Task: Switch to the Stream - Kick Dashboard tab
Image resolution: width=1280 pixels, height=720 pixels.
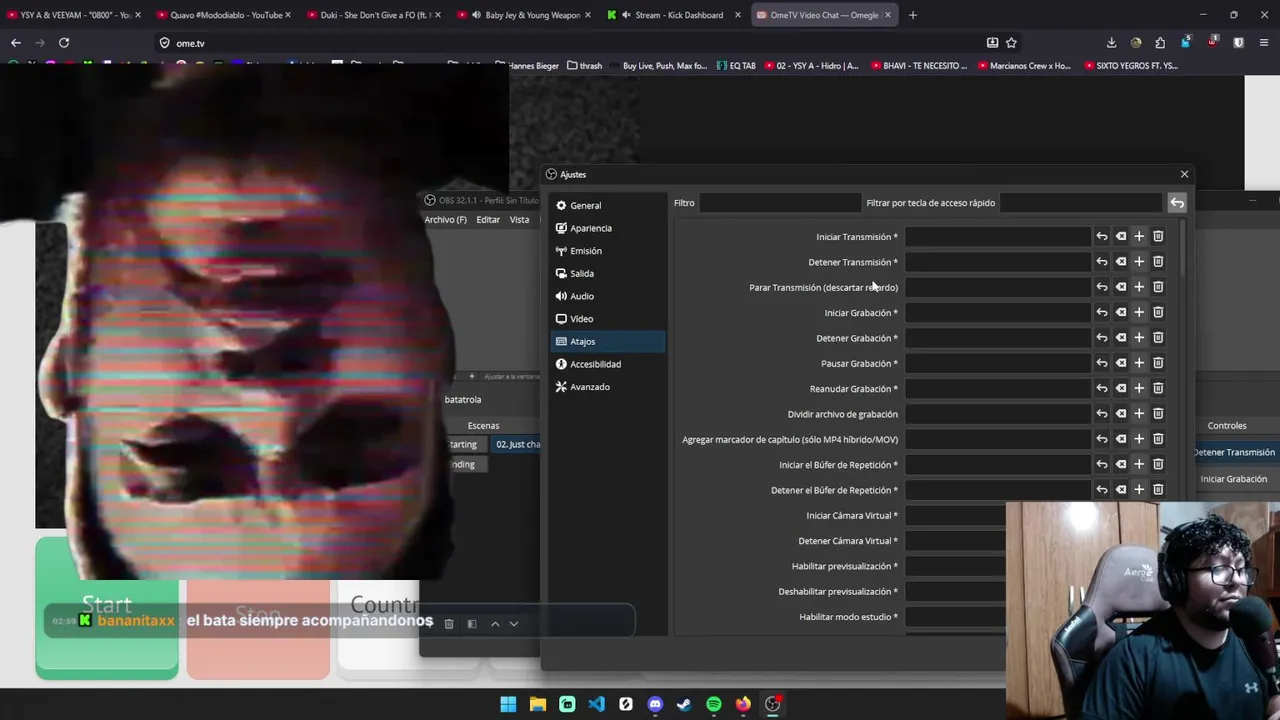Action: 675,15
